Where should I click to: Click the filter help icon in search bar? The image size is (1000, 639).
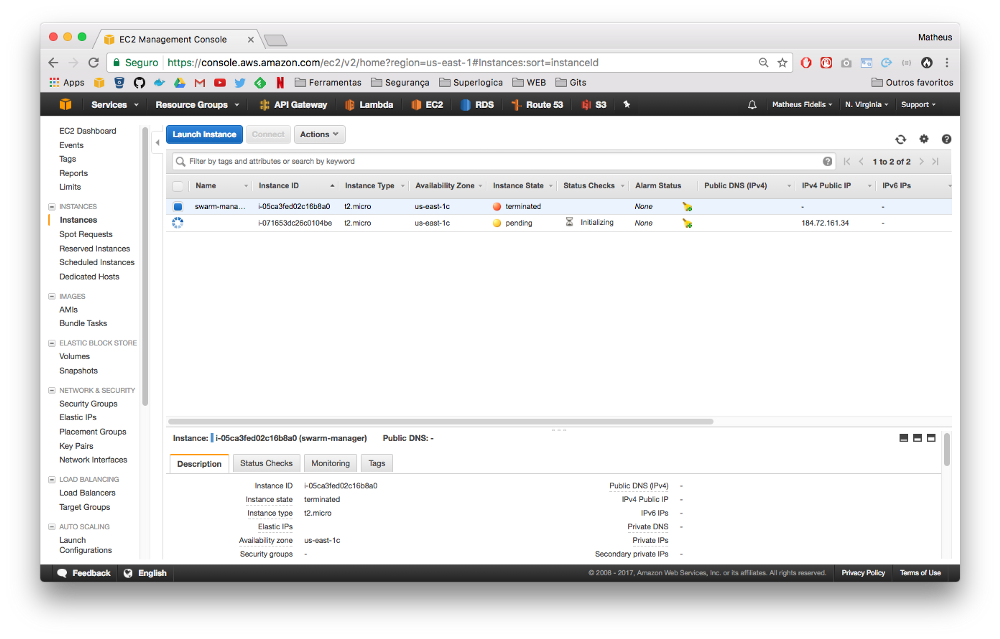tap(827, 161)
